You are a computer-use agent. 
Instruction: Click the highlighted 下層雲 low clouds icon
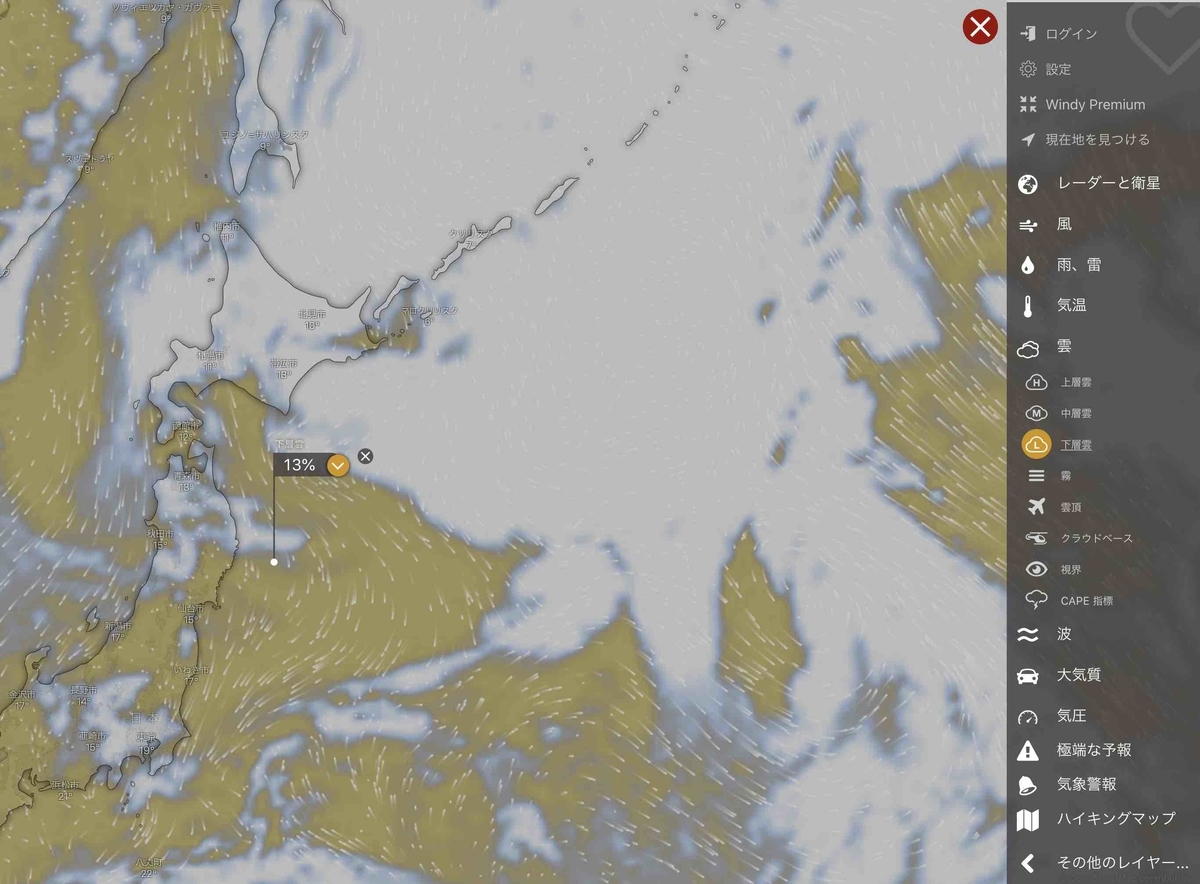point(1037,444)
